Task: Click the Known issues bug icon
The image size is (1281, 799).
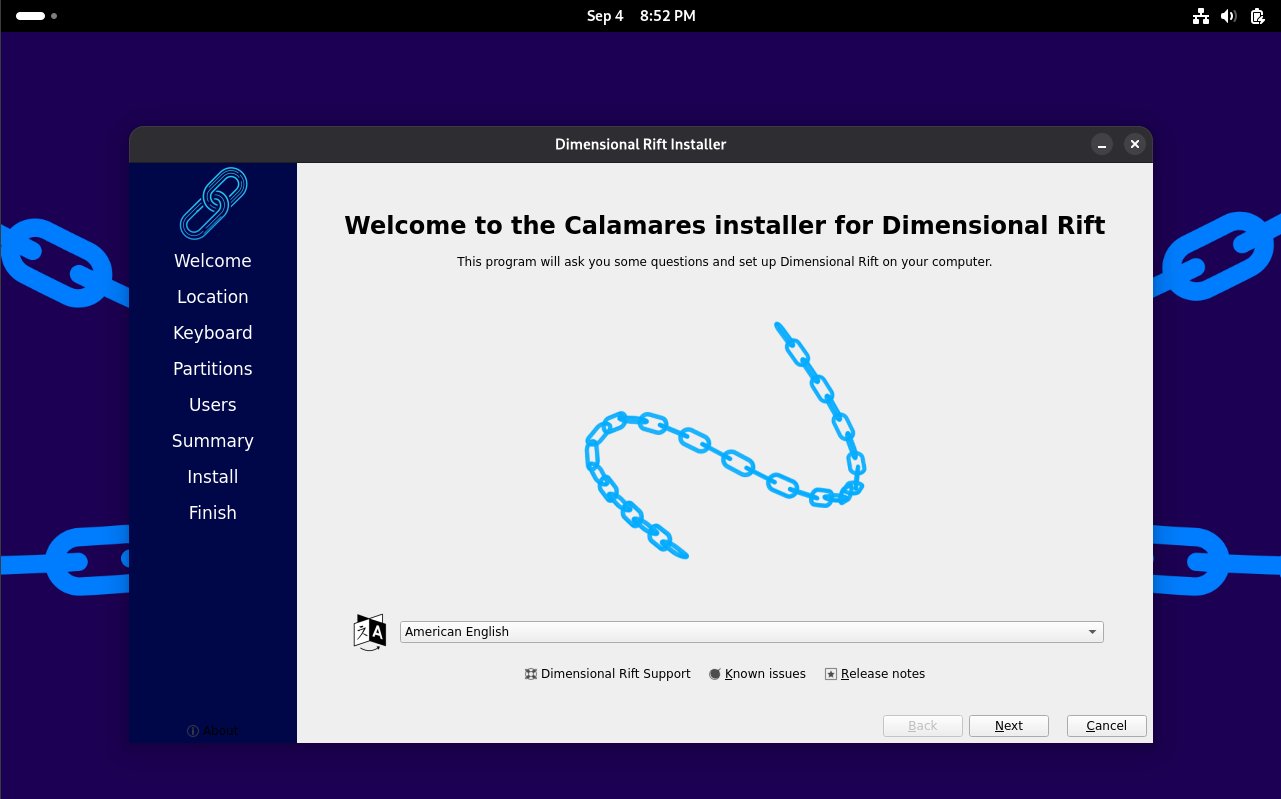Action: pos(715,674)
